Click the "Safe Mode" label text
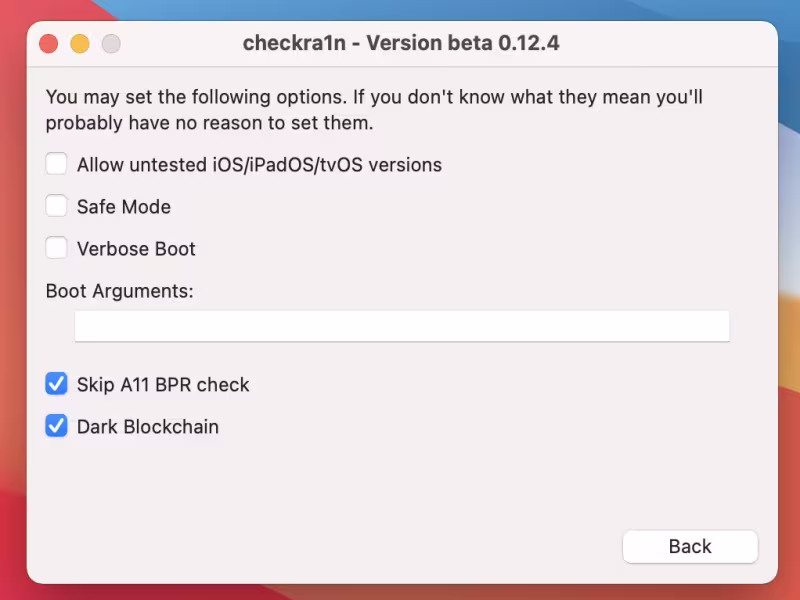This screenshot has height=600, width=800. pyautogui.click(x=124, y=207)
